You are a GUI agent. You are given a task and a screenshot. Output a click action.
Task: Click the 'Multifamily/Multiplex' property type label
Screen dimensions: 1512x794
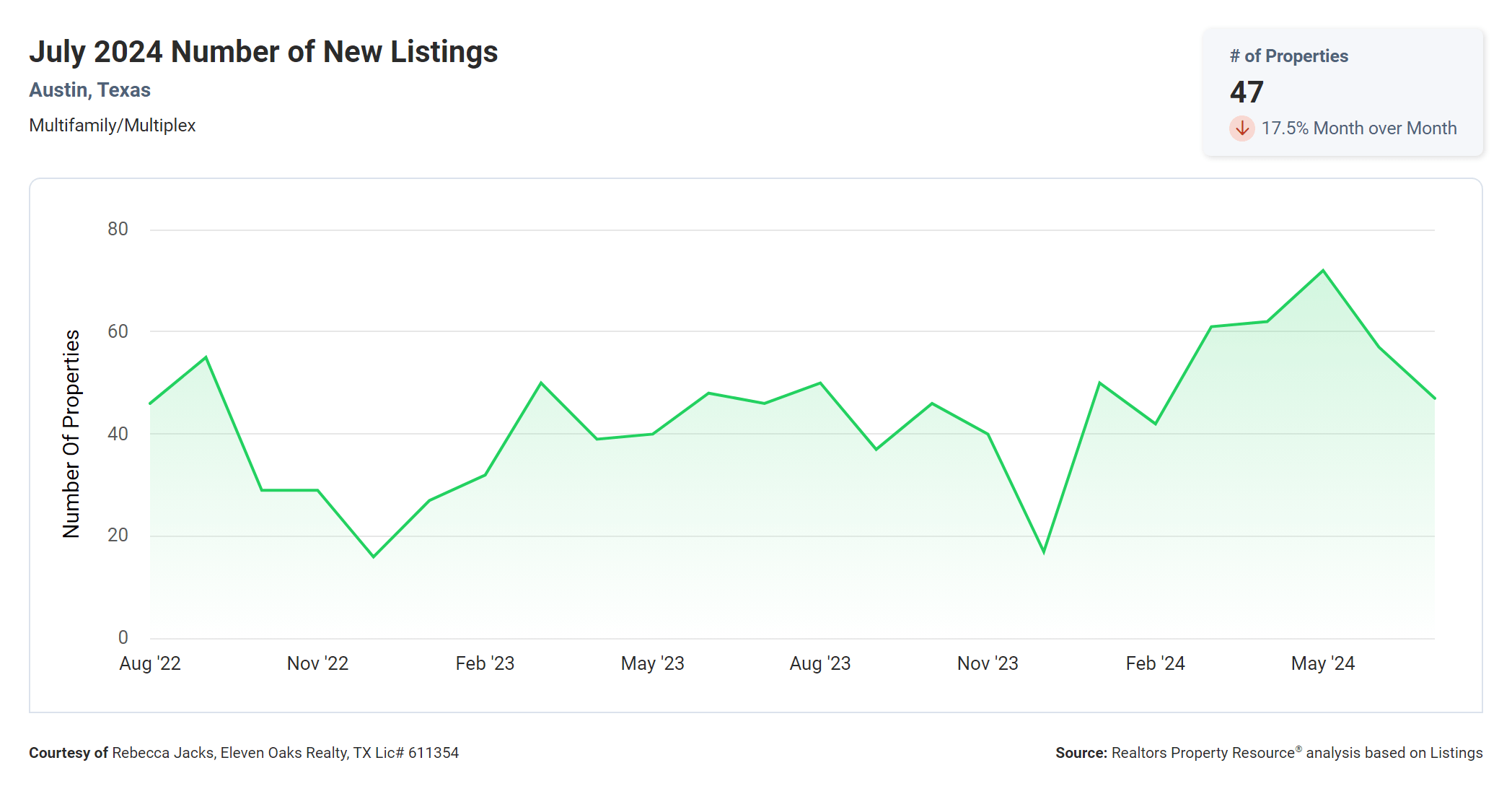[x=112, y=126]
